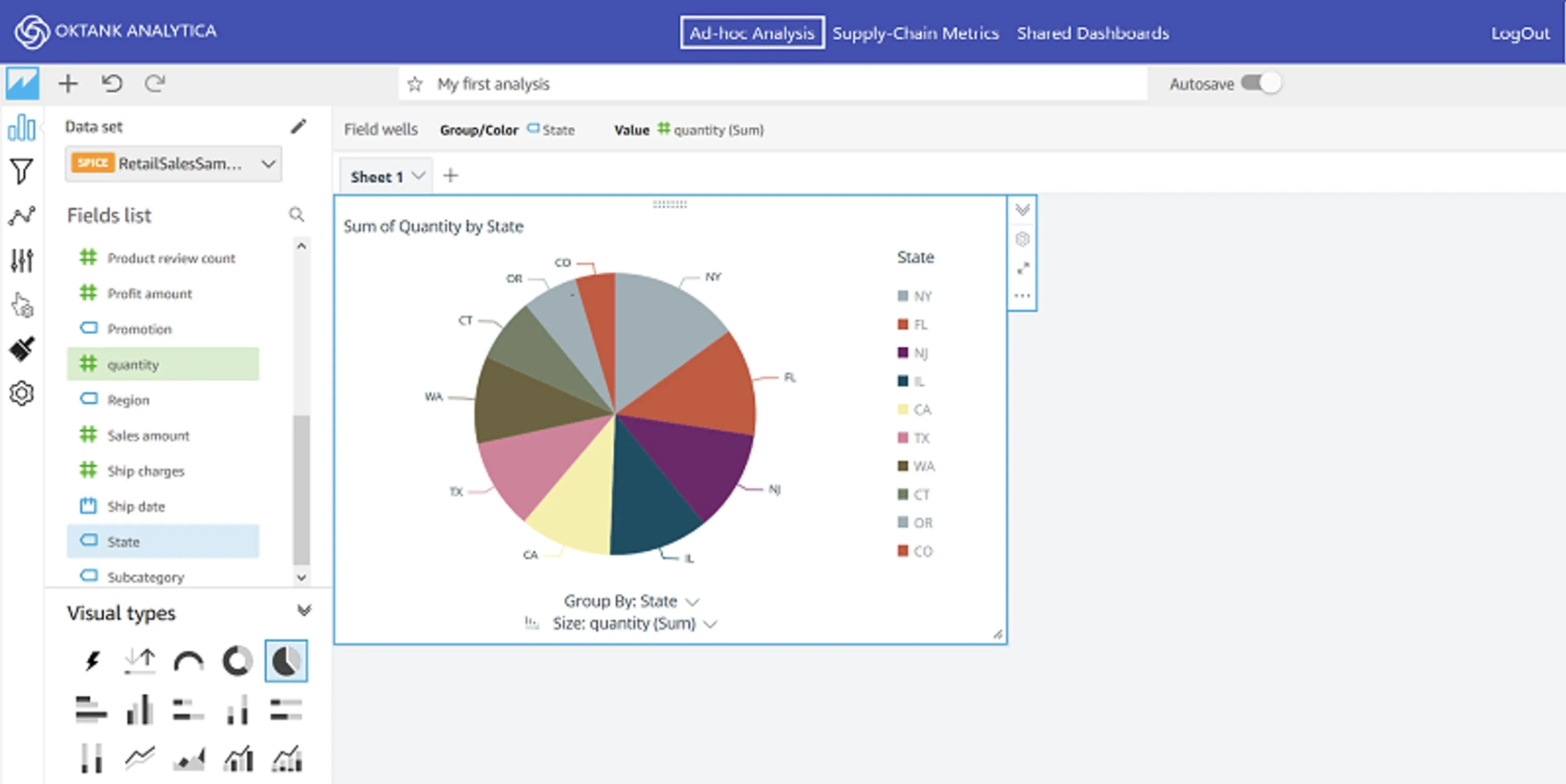Select the donut chart visual type

click(237, 661)
